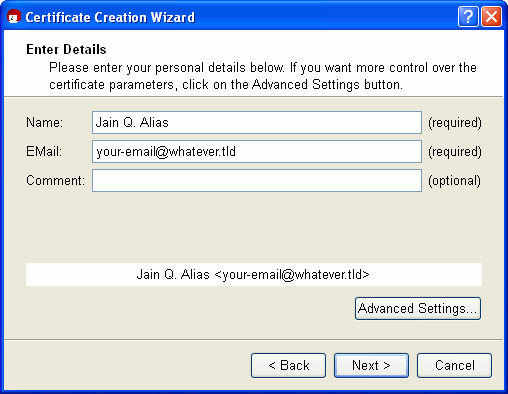508x394 pixels.
Task: Click the Enter Details heading
Action: (66, 49)
